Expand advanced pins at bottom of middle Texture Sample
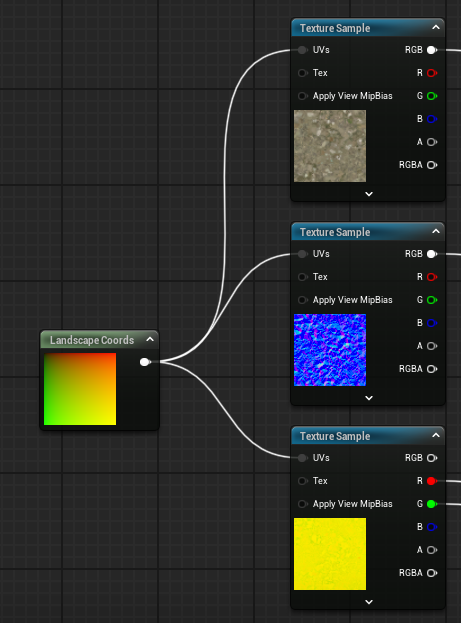The height and width of the screenshot is (623, 461). pyautogui.click(x=369, y=398)
